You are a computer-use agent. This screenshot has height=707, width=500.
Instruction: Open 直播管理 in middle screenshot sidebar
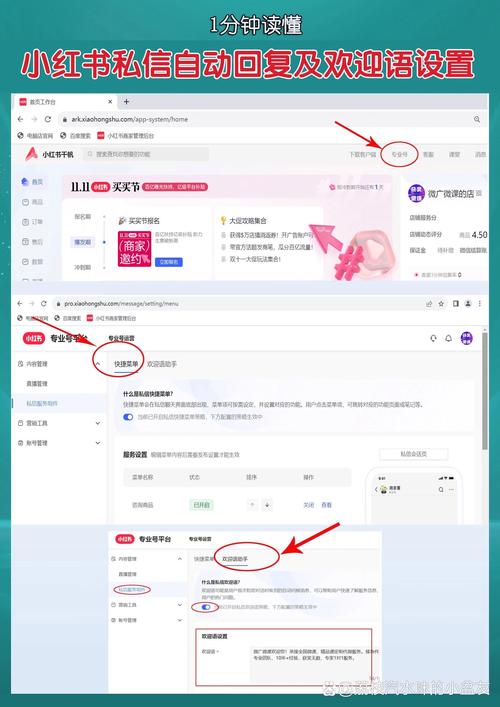(x=37, y=384)
